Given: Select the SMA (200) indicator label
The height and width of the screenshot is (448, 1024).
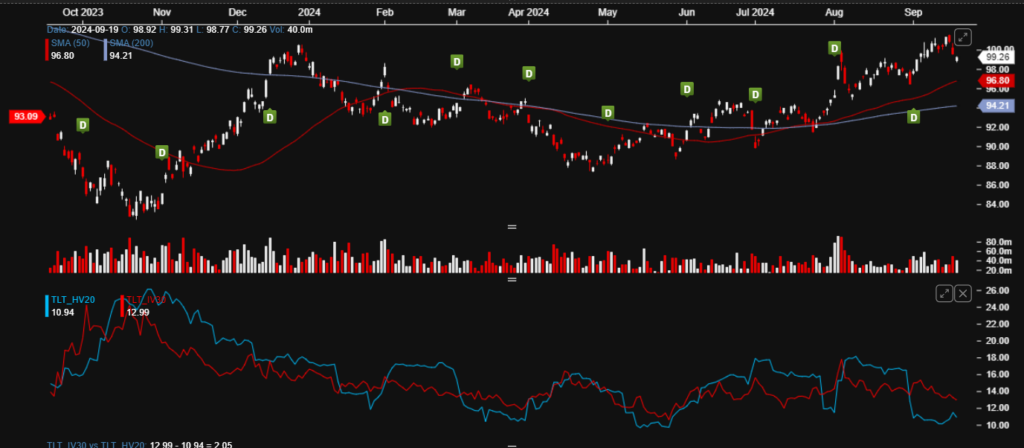Looking at the screenshot, I should pyautogui.click(x=131, y=43).
